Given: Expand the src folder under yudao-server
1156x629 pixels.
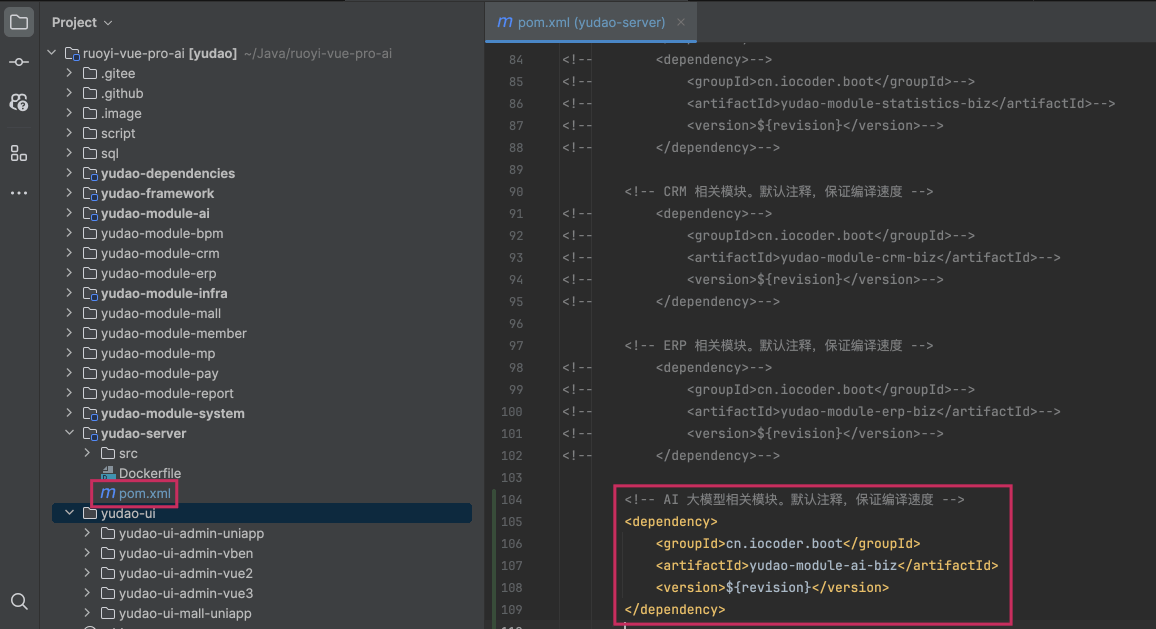Looking at the screenshot, I should pos(87,453).
